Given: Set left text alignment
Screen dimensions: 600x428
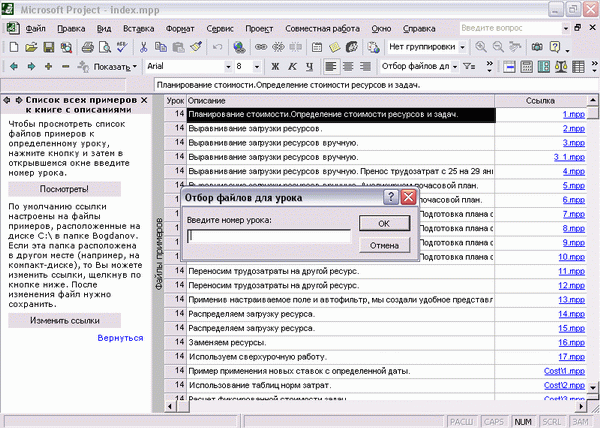Looking at the screenshot, I should click(331, 67).
